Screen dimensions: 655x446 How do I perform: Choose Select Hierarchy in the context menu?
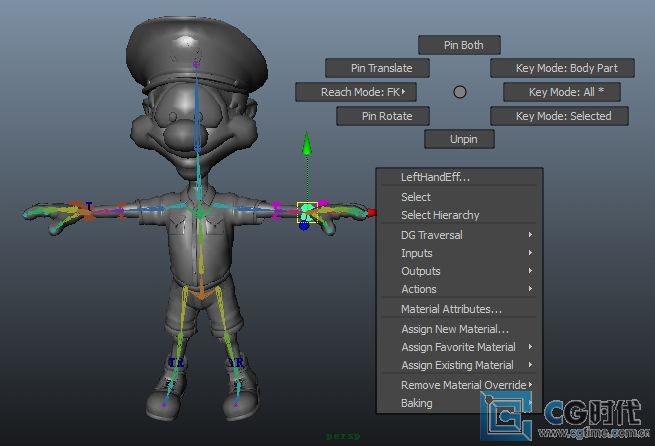pos(460,215)
